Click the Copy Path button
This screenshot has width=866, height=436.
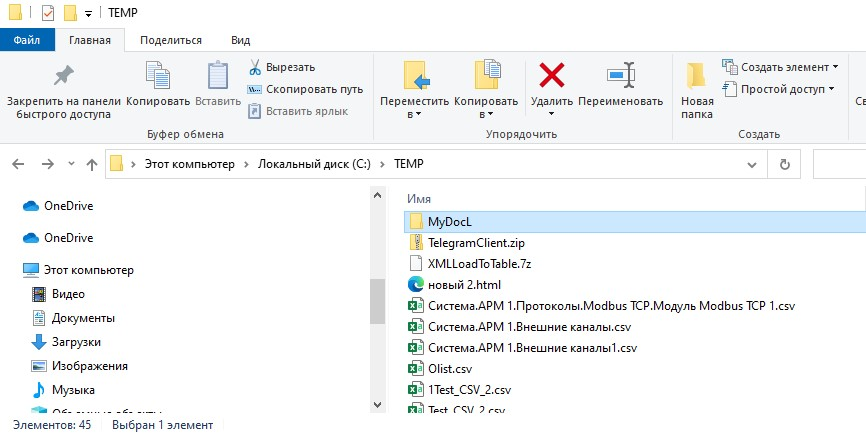point(305,89)
